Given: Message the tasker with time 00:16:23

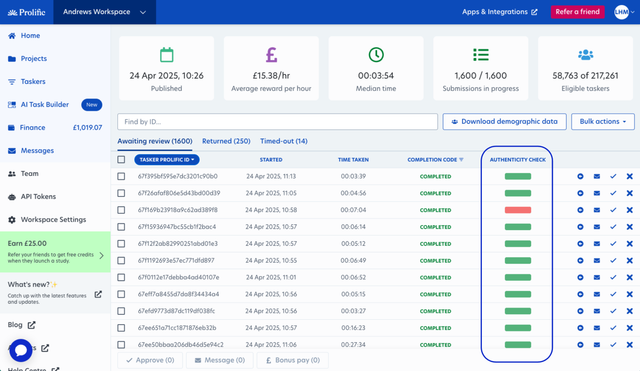Looking at the screenshot, I should coord(597,328).
